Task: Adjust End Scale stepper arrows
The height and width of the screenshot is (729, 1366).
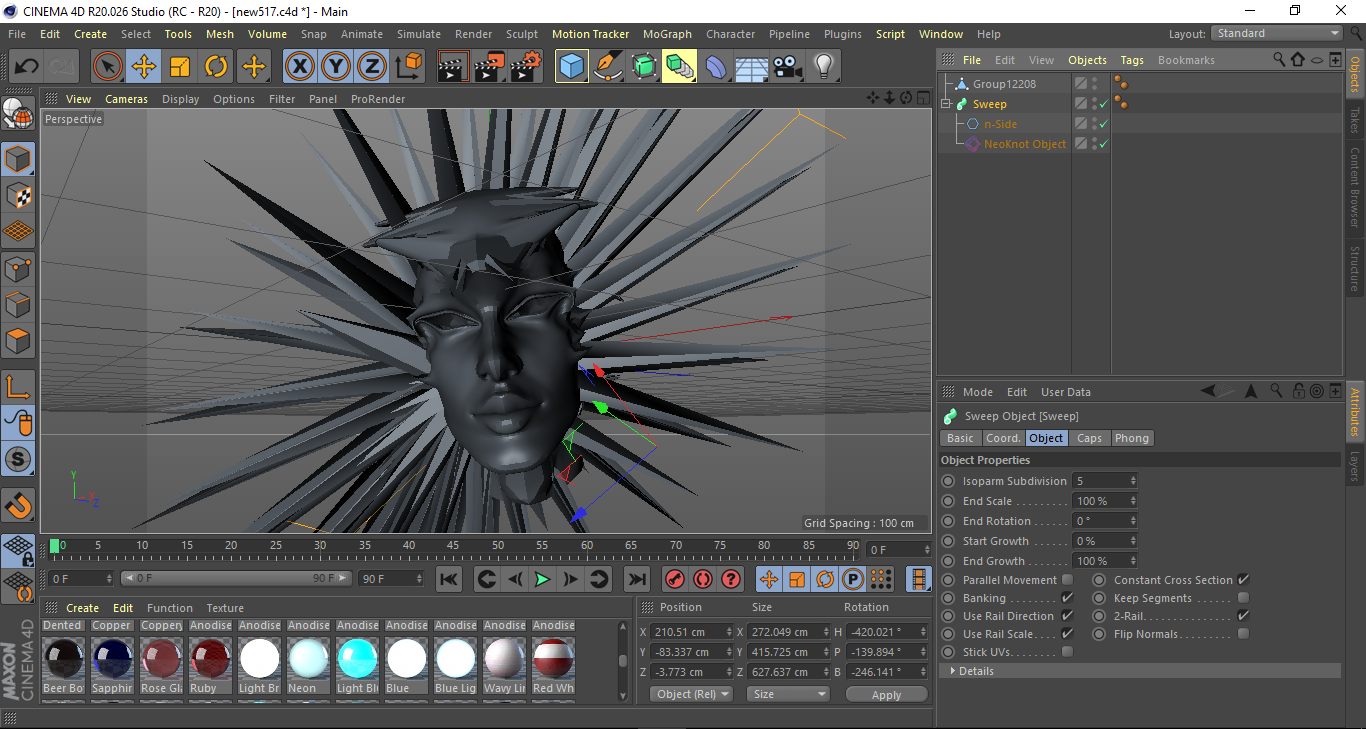Action: coord(1133,501)
